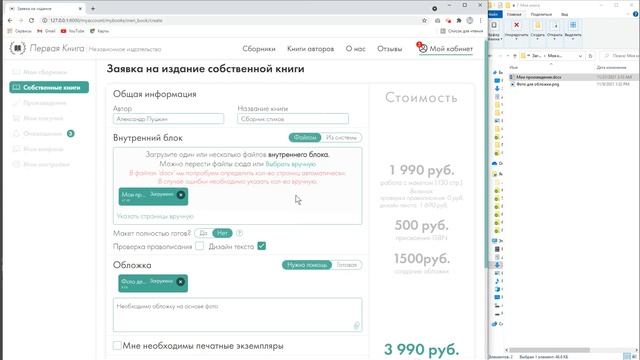Click the Explorer horizontal scrollbar

coord(549,350)
